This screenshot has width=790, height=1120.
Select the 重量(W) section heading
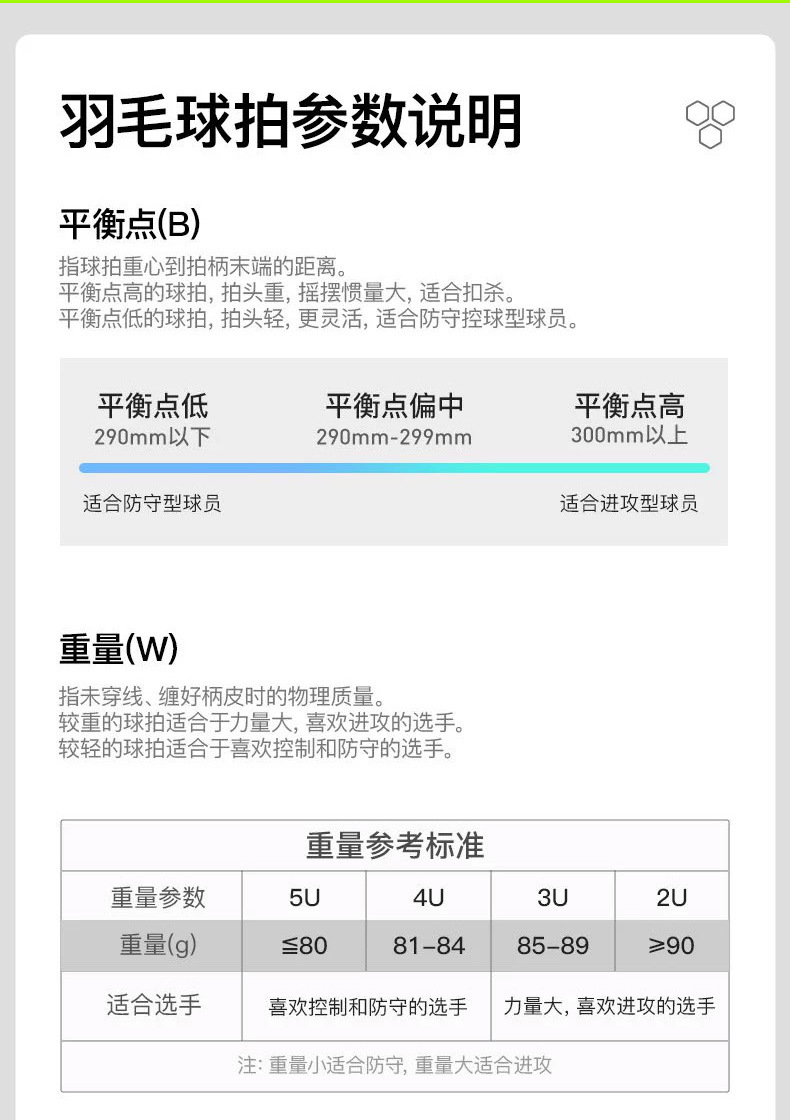tap(118, 649)
